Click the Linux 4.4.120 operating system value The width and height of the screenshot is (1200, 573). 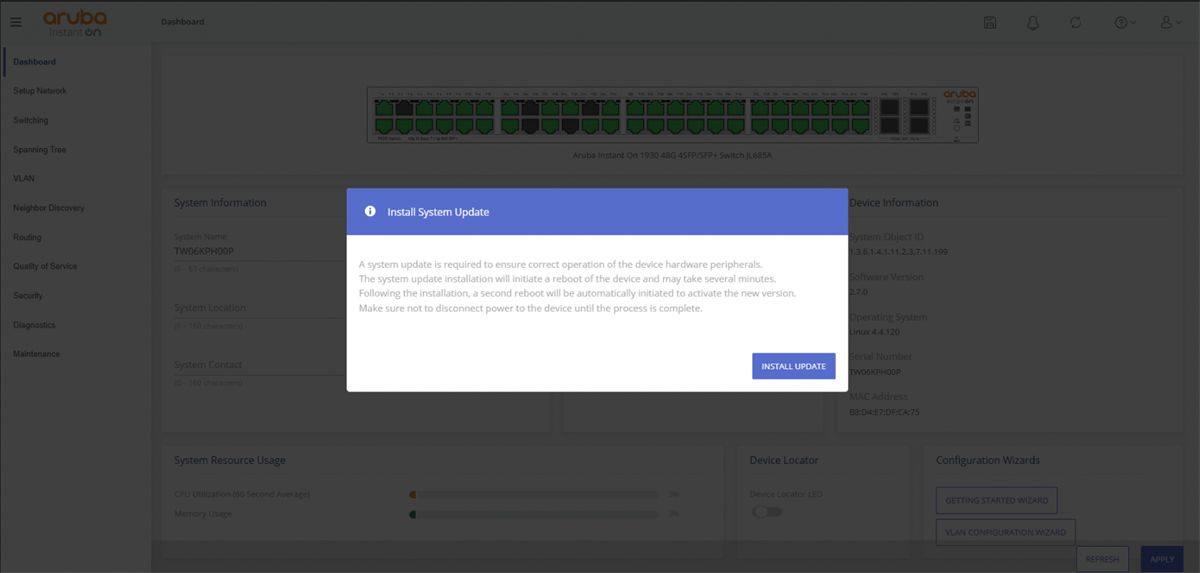874,331
